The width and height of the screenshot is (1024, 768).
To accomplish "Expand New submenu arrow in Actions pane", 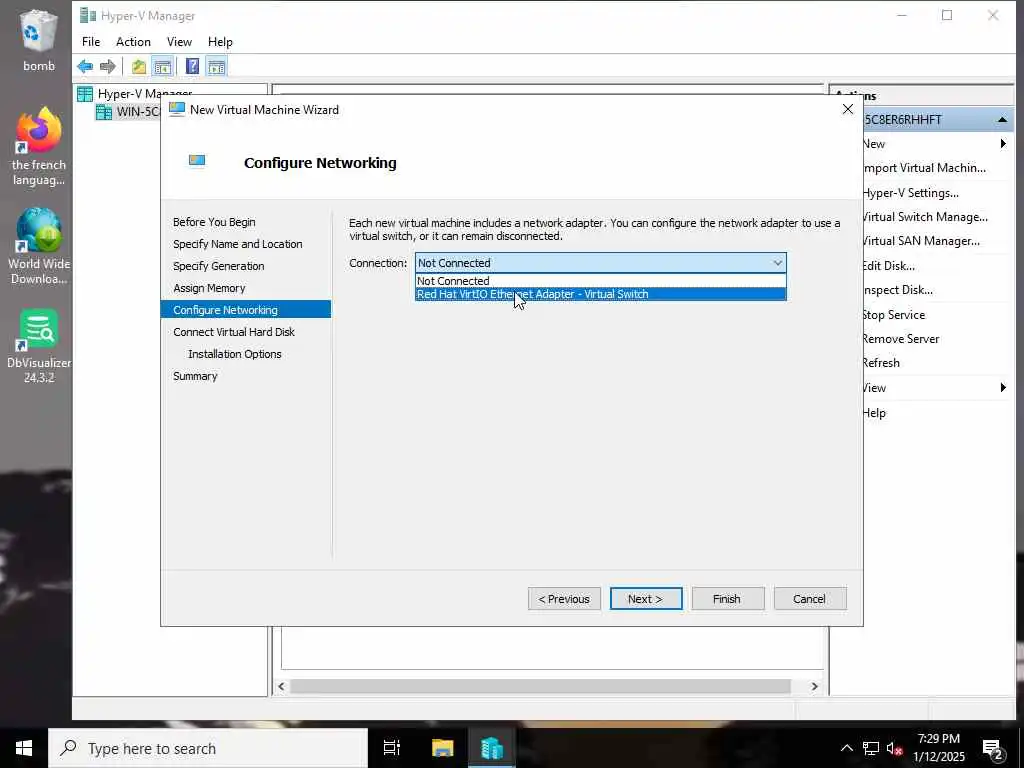I will (1003, 144).
